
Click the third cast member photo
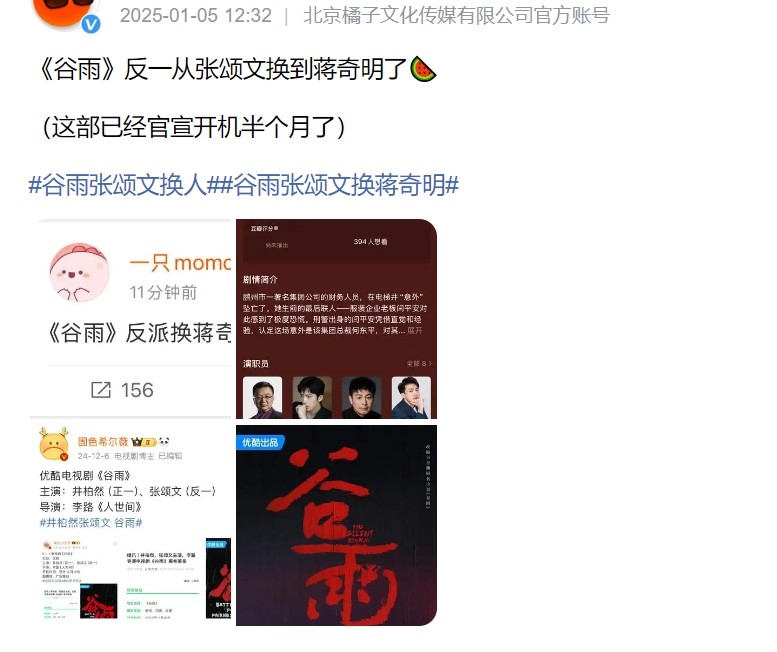362,398
